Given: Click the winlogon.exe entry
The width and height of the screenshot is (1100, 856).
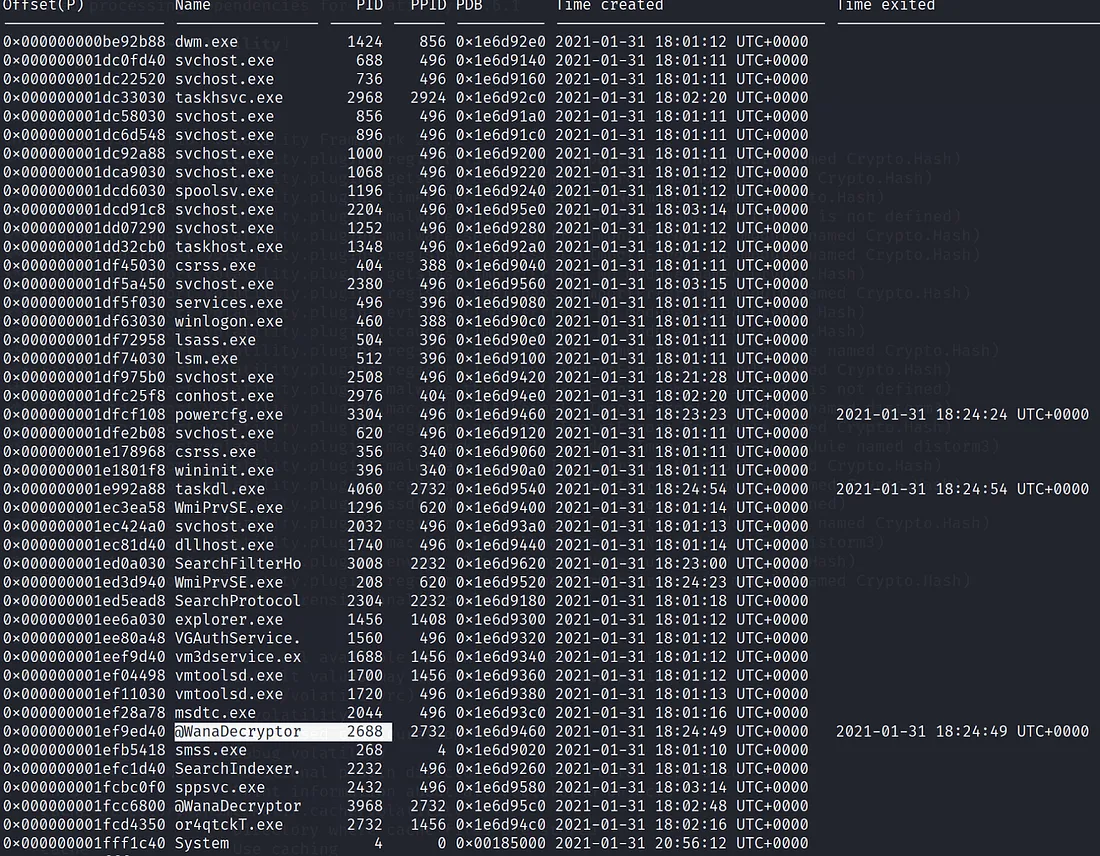Looking at the screenshot, I should 229,321.
